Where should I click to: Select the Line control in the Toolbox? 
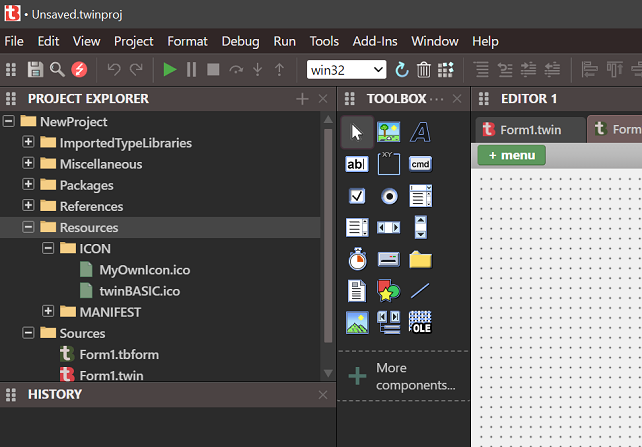[x=420, y=290]
